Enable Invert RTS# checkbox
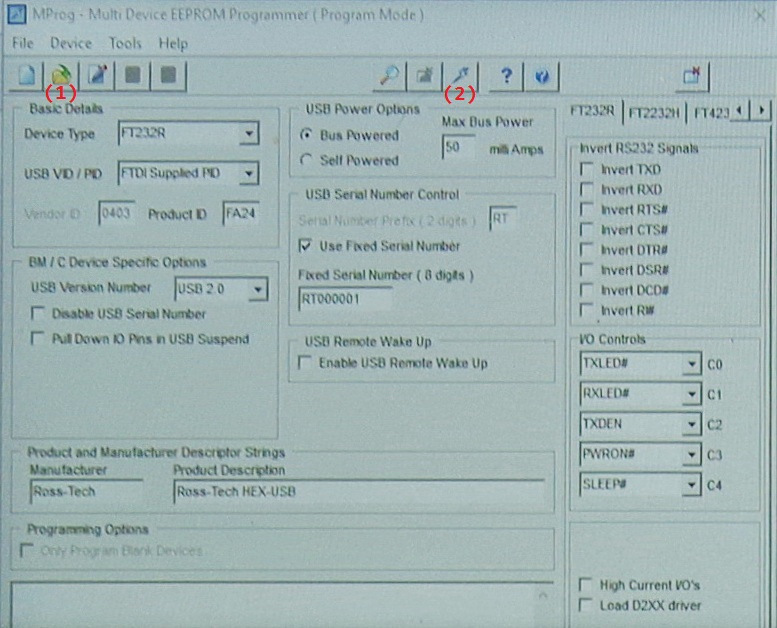 point(587,210)
